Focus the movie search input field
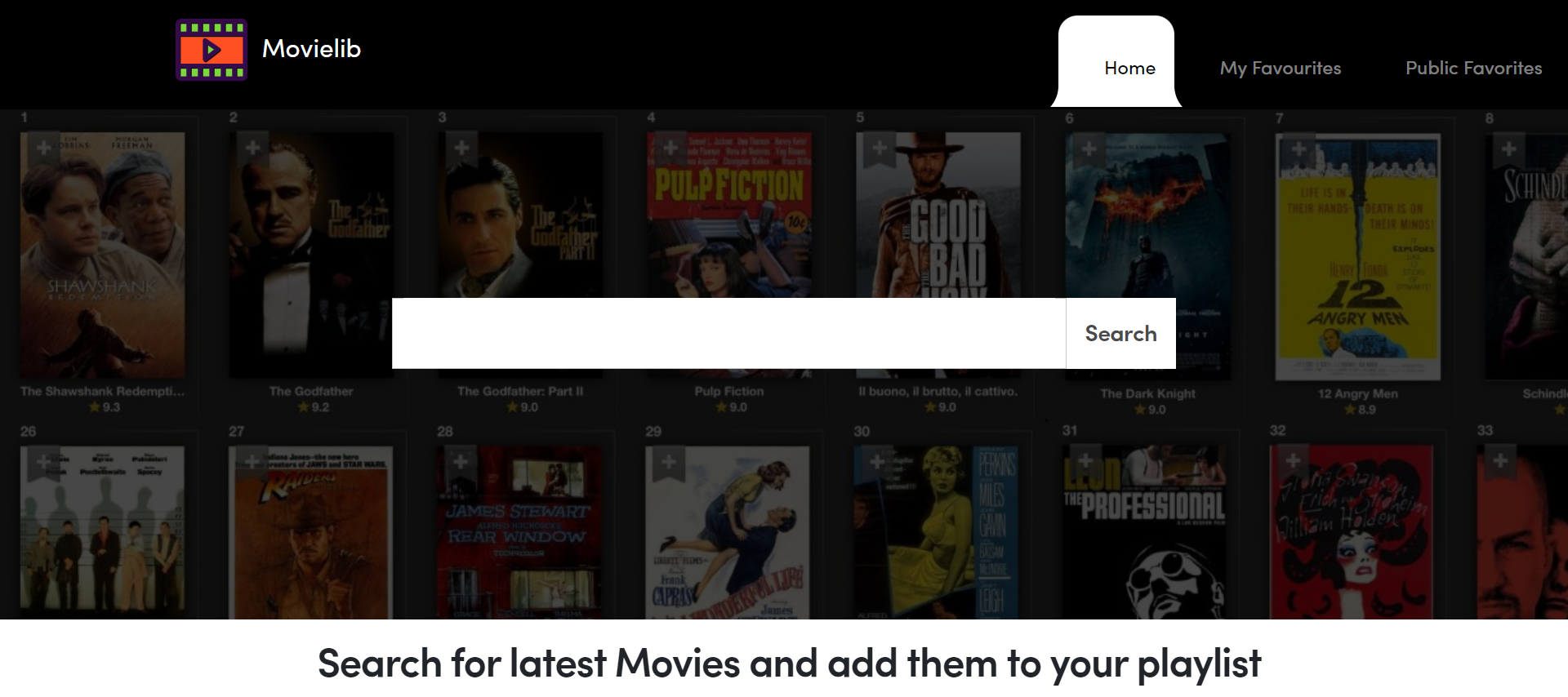Viewport: 1568px width, 697px height. pyautogui.click(x=728, y=333)
